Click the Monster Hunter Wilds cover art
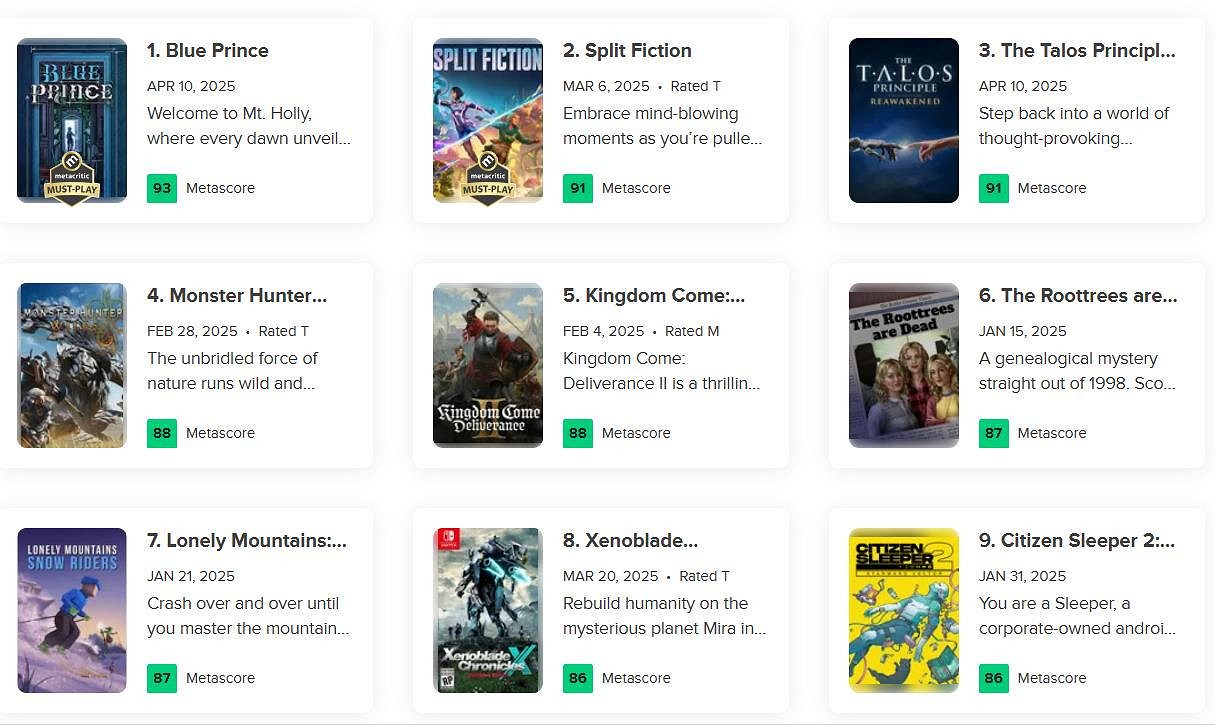Screen dimensions: 1215x725 (x=72, y=365)
